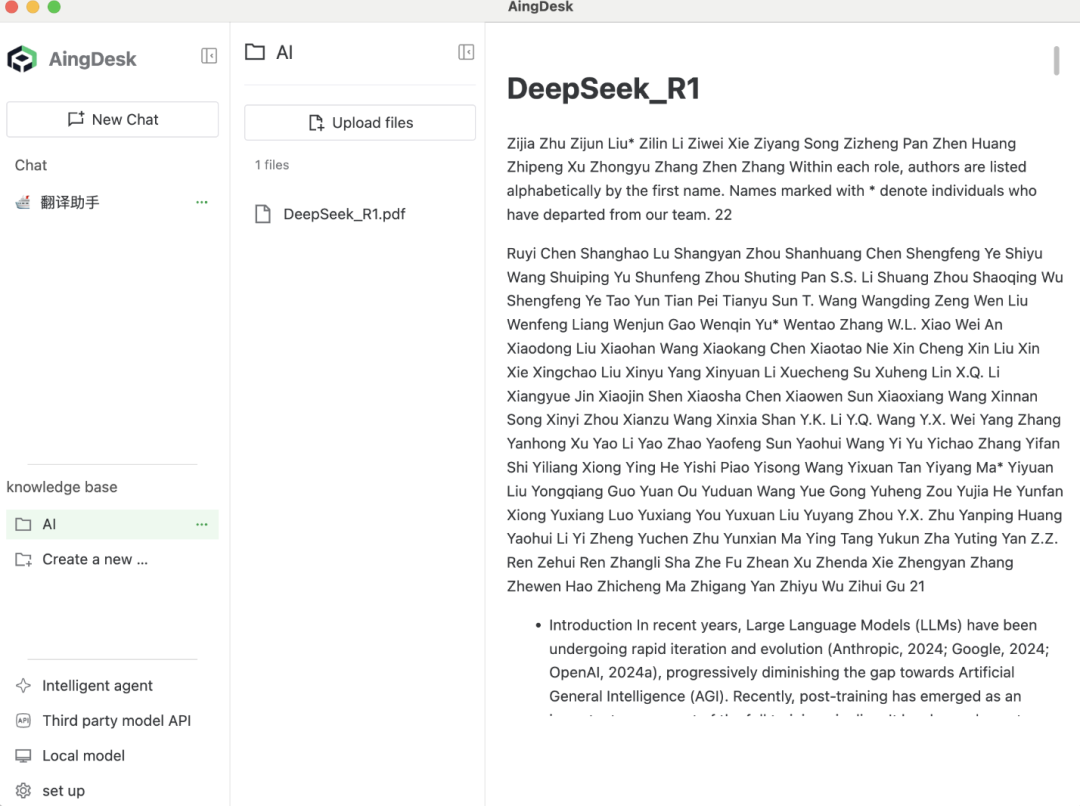Click the DeepSeek_R1.pdf document icon
The image size is (1080, 806).
tap(263, 214)
